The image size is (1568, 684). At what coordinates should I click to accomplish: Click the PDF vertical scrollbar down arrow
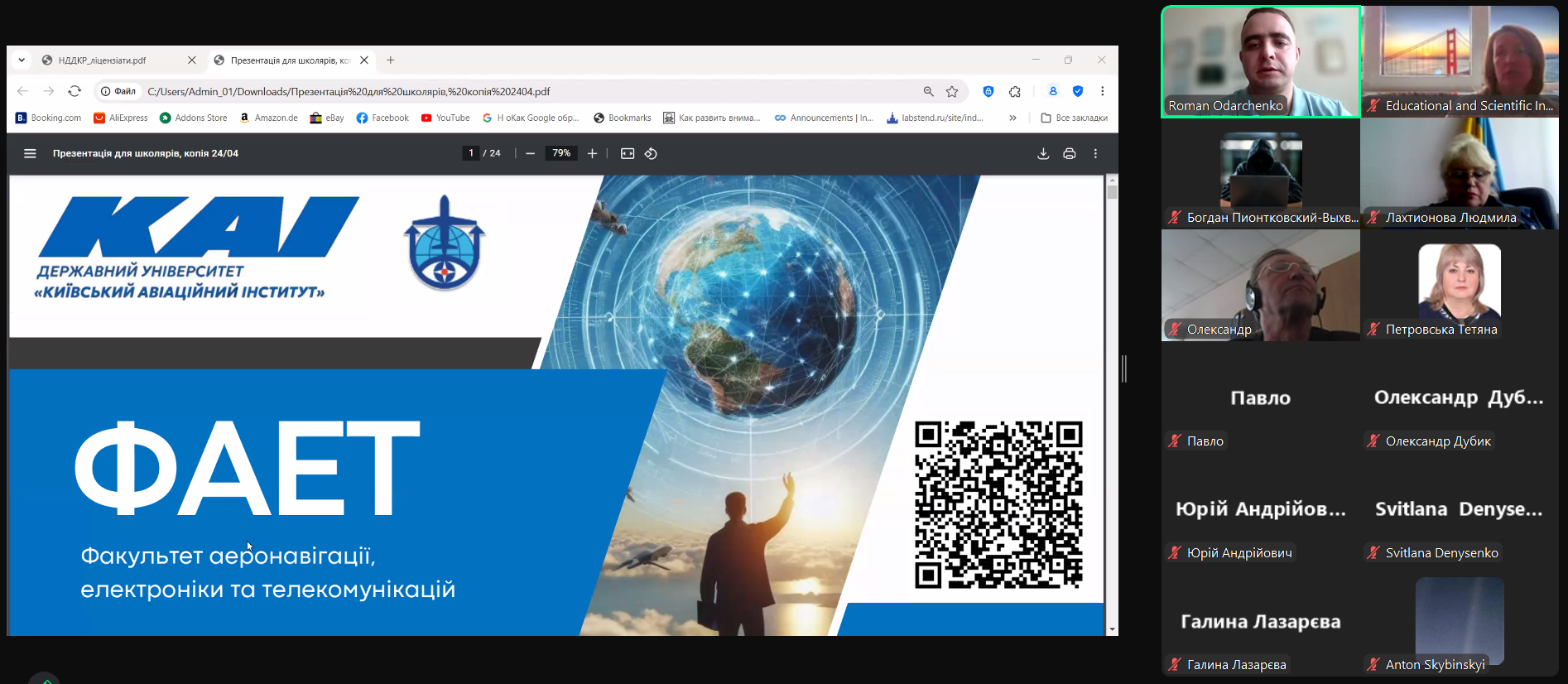(1112, 629)
